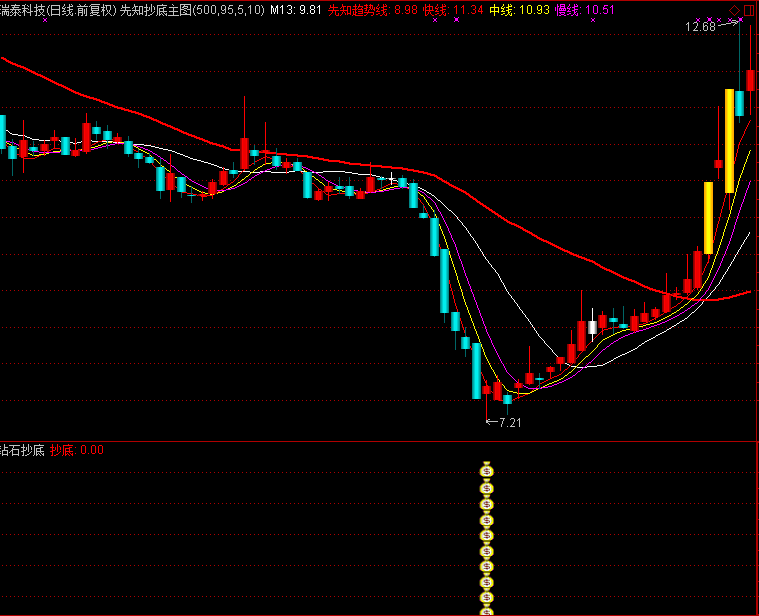
Task: Select the topmost money bag signal icon
Action: tap(487, 470)
